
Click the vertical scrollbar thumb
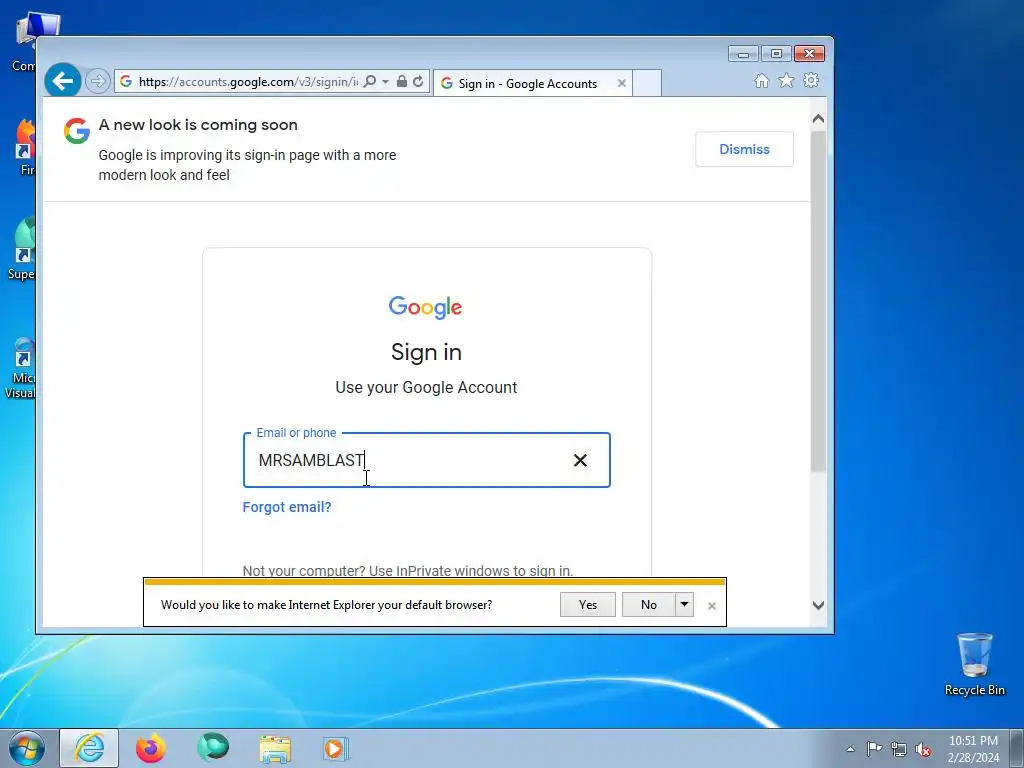coord(818,302)
